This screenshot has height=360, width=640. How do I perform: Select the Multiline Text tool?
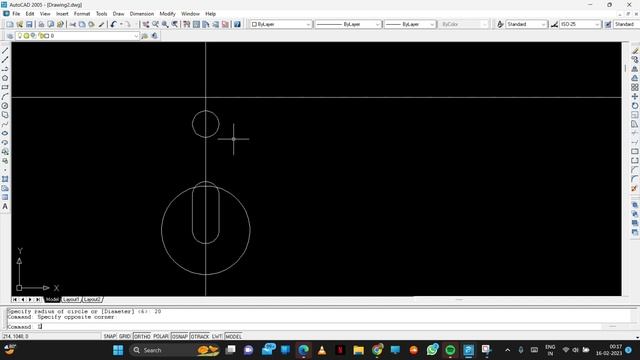pos(5,207)
